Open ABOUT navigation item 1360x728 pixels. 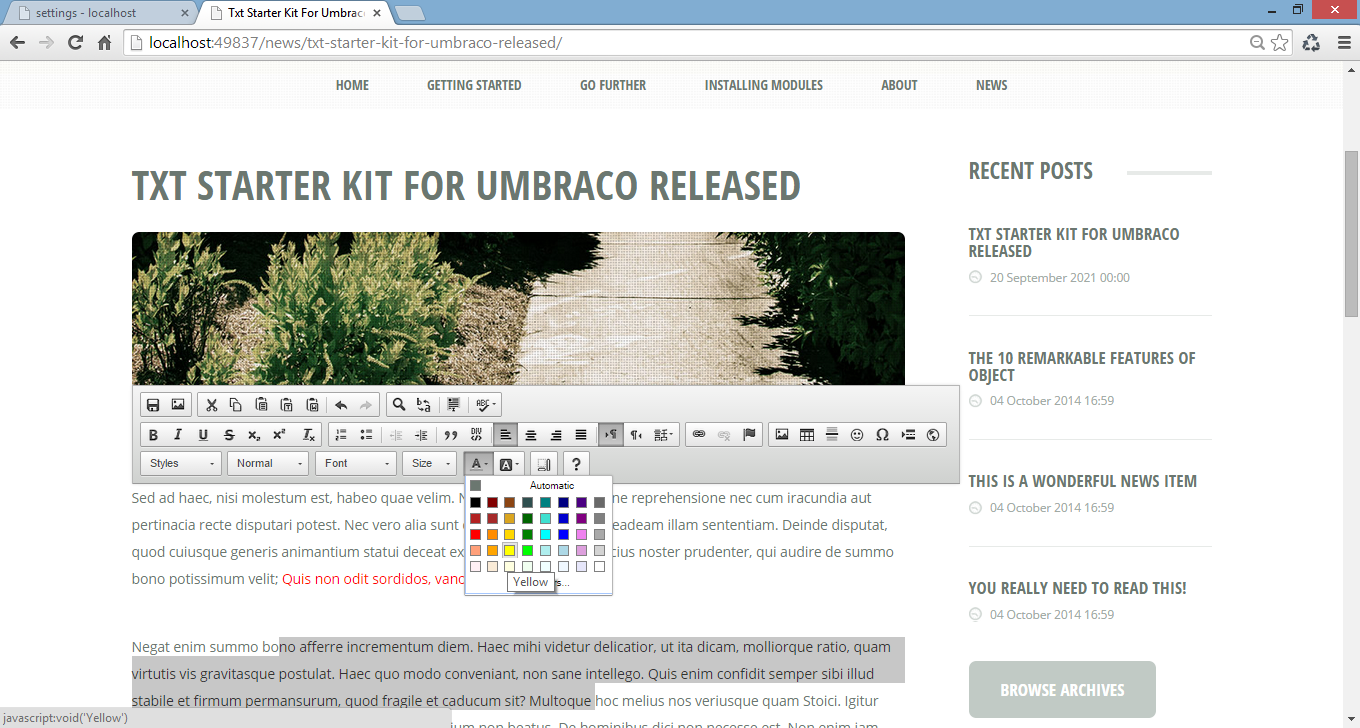899,85
